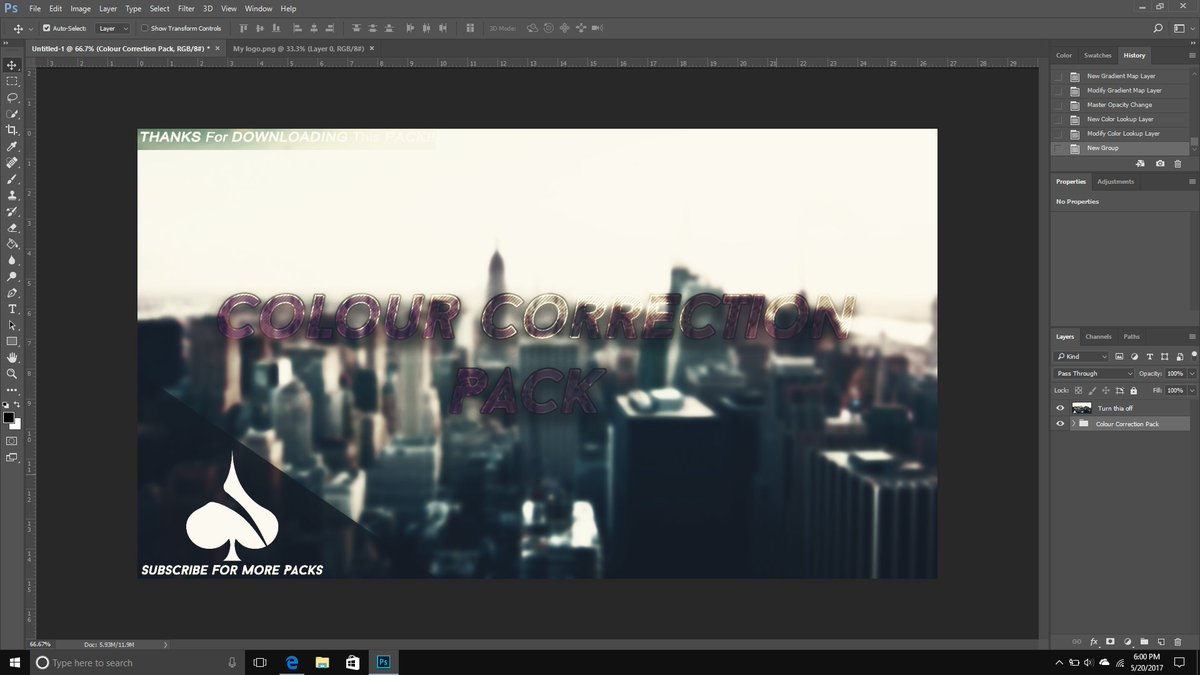
Task: Select the Eyedropper tool
Action: [x=12, y=147]
